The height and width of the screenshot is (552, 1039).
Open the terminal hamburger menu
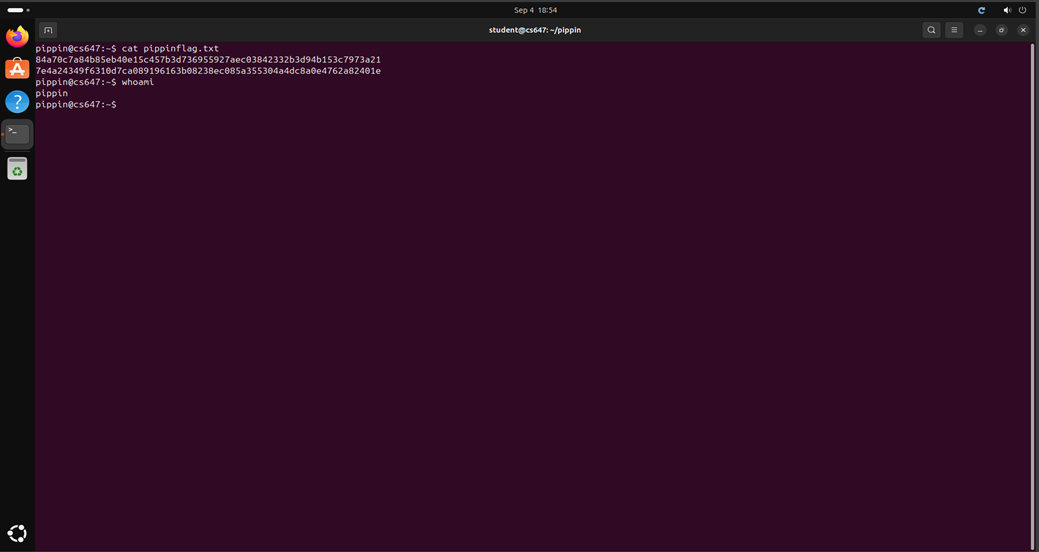point(954,30)
